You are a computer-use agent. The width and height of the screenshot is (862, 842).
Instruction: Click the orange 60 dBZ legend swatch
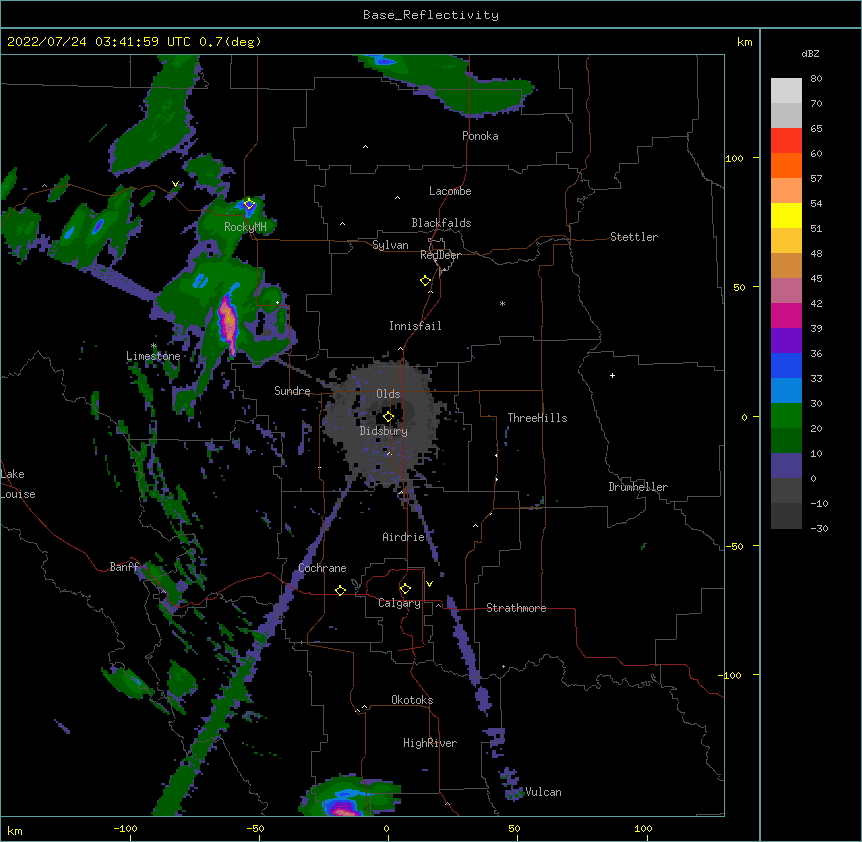click(786, 165)
